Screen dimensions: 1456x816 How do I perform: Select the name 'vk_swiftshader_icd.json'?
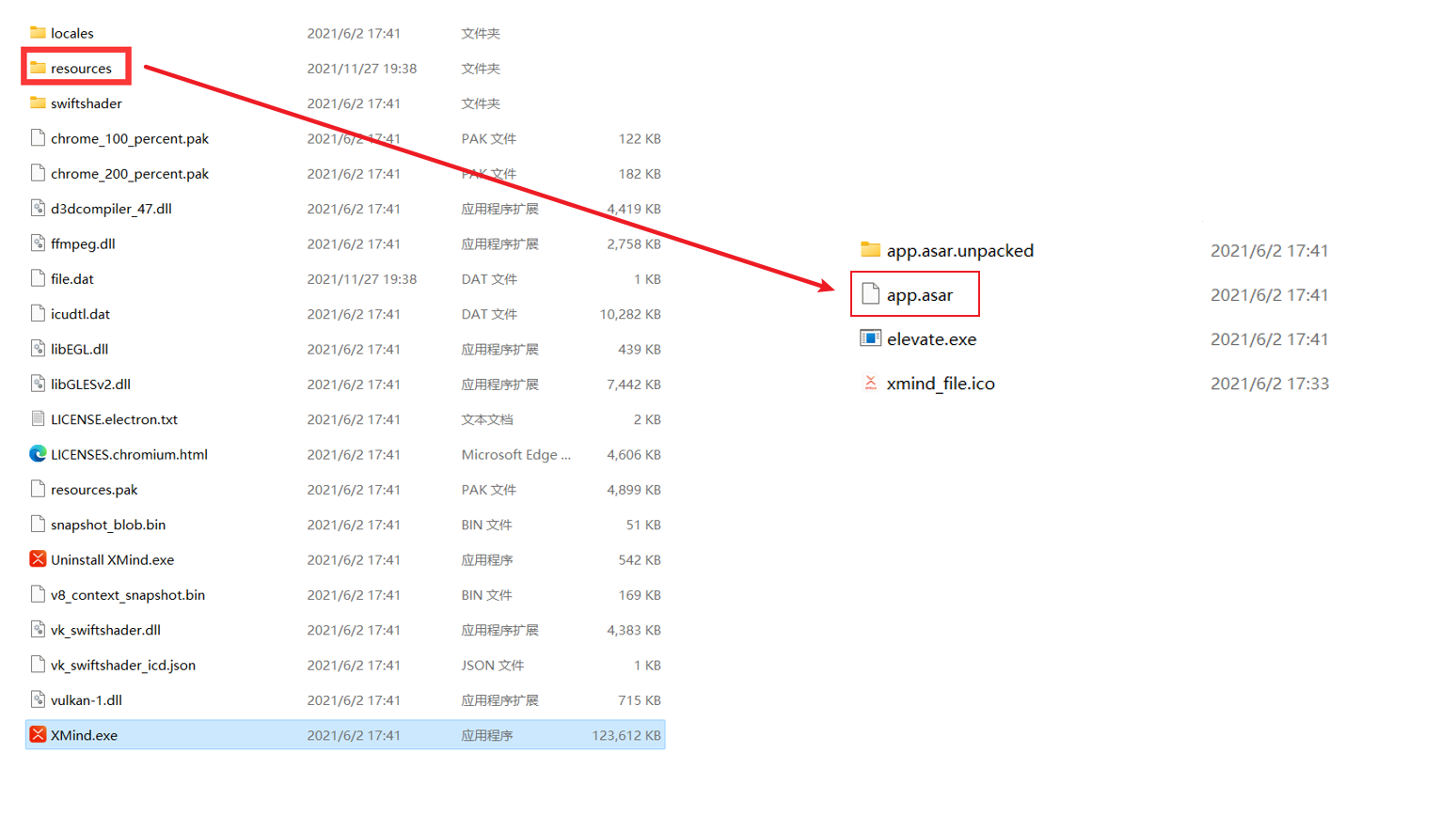[x=123, y=665]
